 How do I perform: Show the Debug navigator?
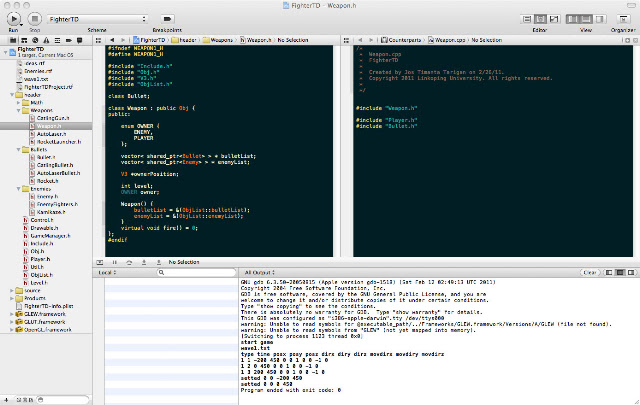57,40
